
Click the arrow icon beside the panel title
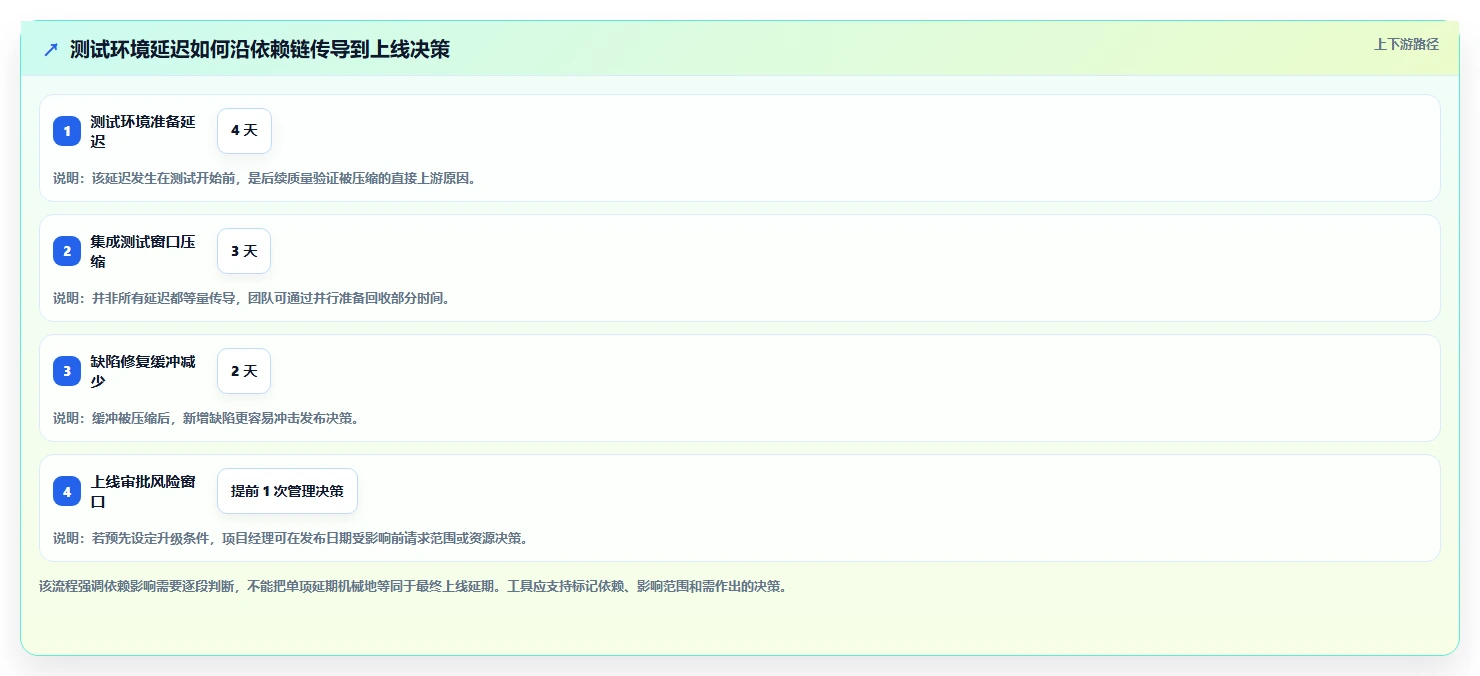[51, 49]
